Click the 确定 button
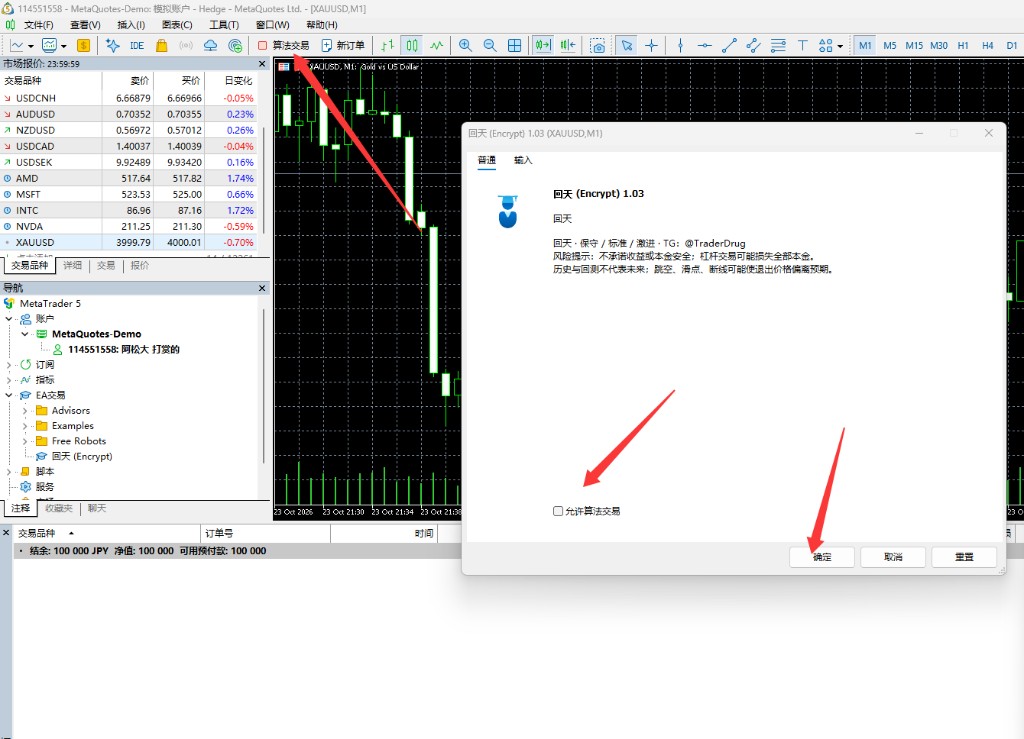Image resolution: width=1024 pixels, height=739 pixels. (x=822, y=557)
